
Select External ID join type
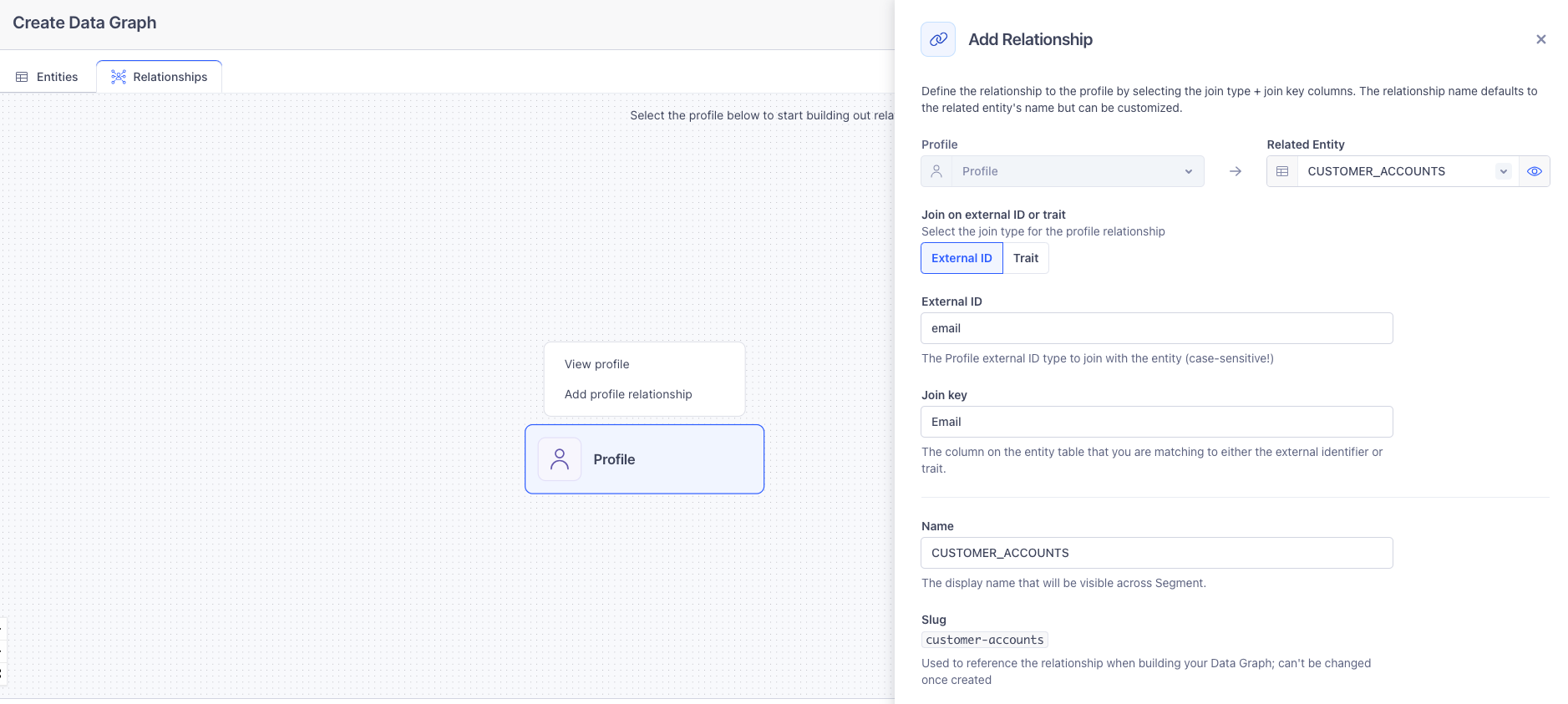[962, 258]
